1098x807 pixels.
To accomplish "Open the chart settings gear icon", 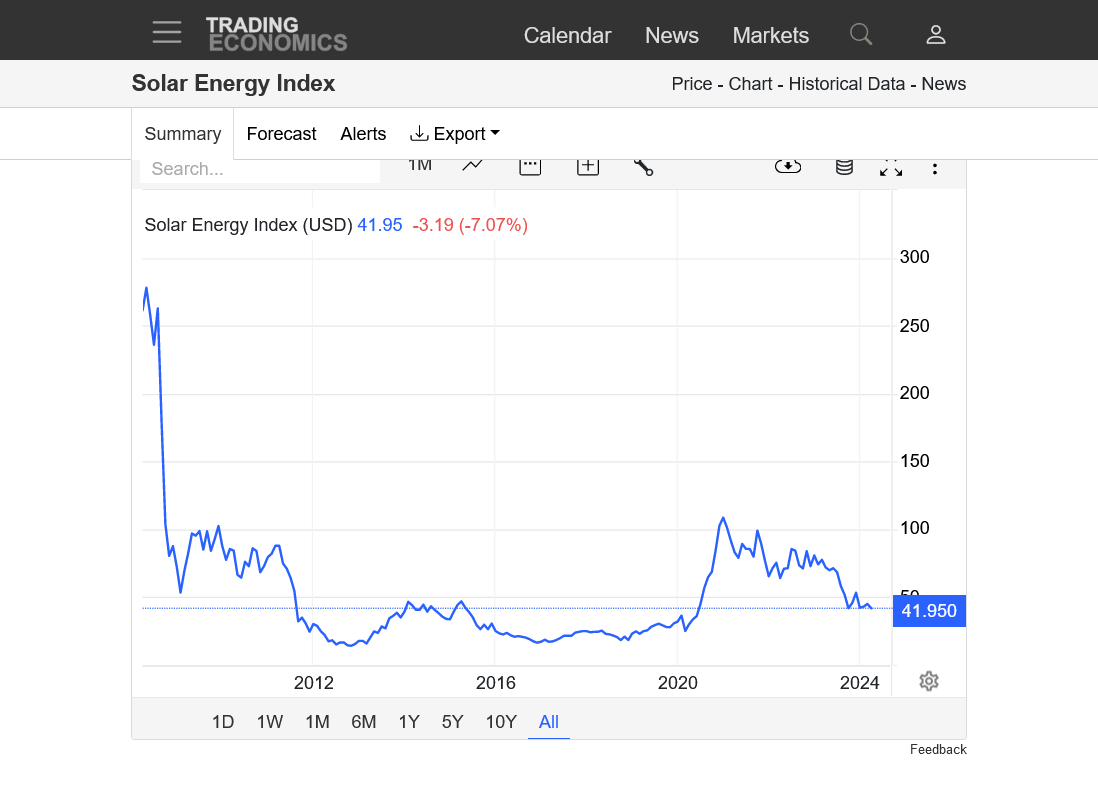I will click(929, 681).
